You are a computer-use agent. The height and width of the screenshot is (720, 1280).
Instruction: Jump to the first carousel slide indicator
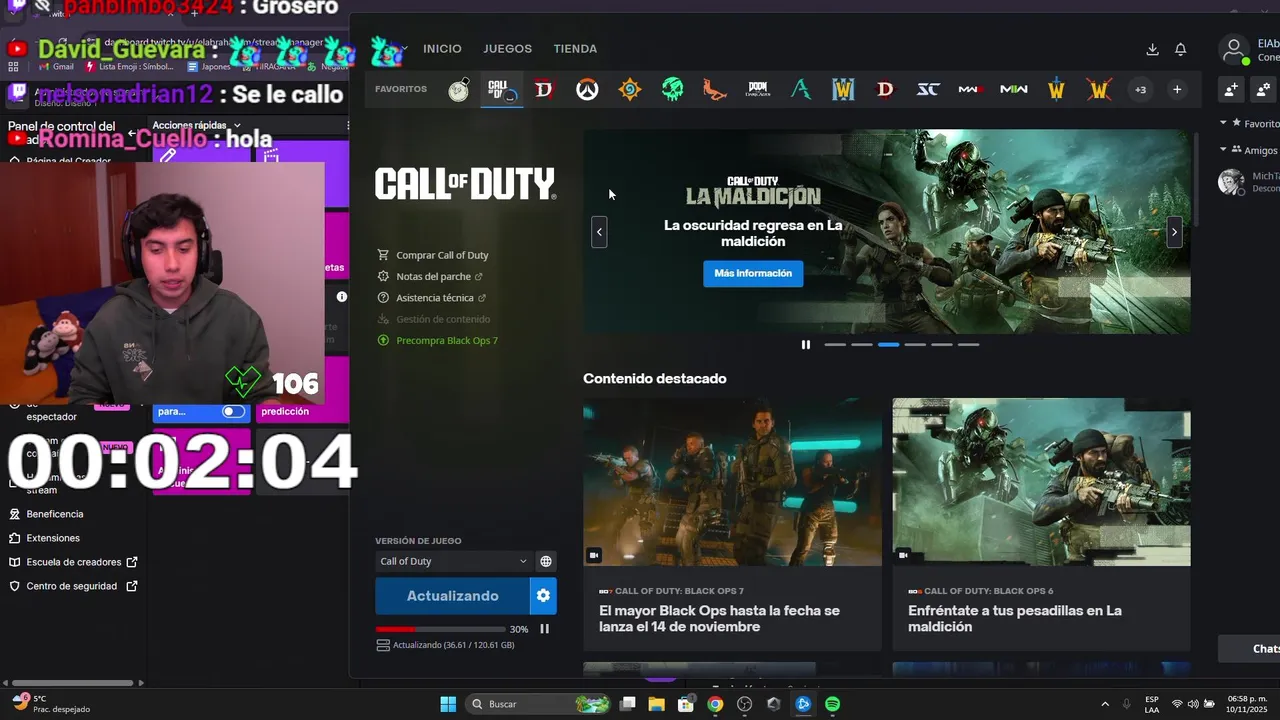[835, 345]
